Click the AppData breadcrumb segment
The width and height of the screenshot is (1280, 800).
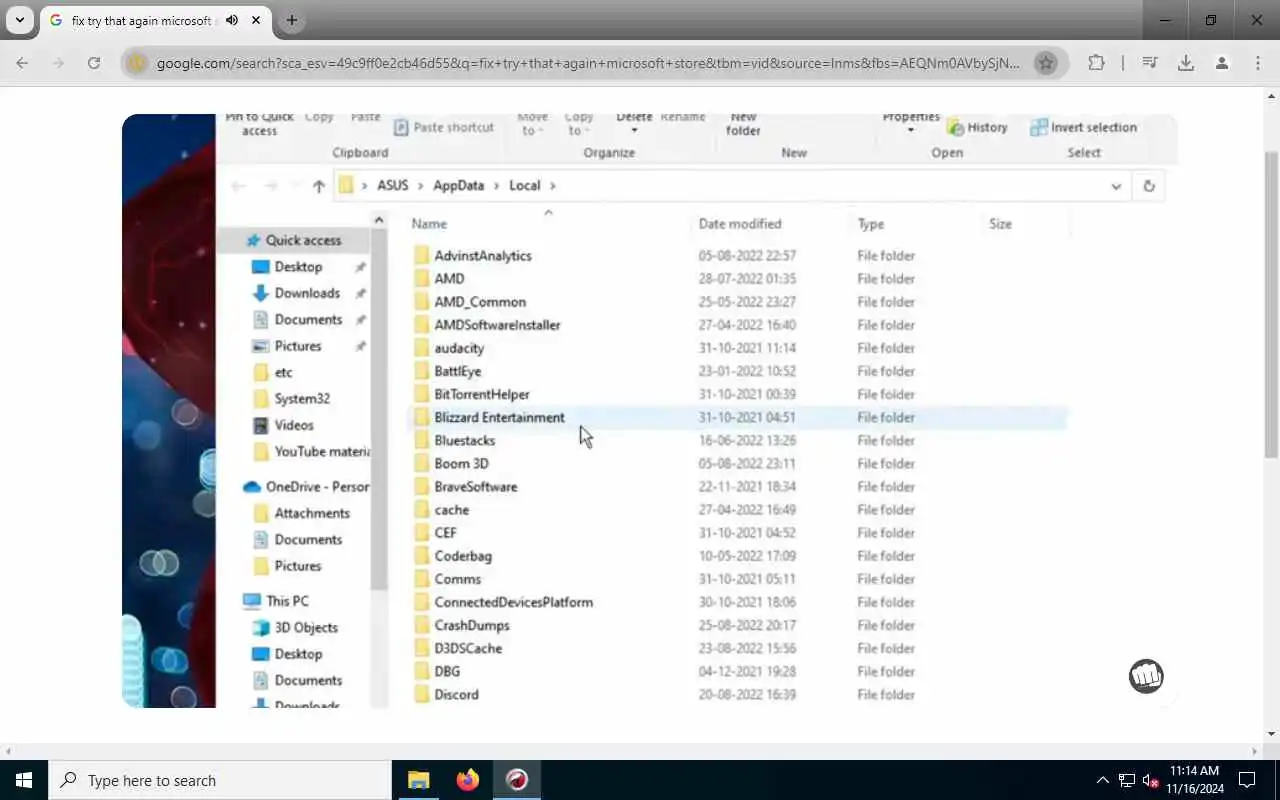point(458,186)
